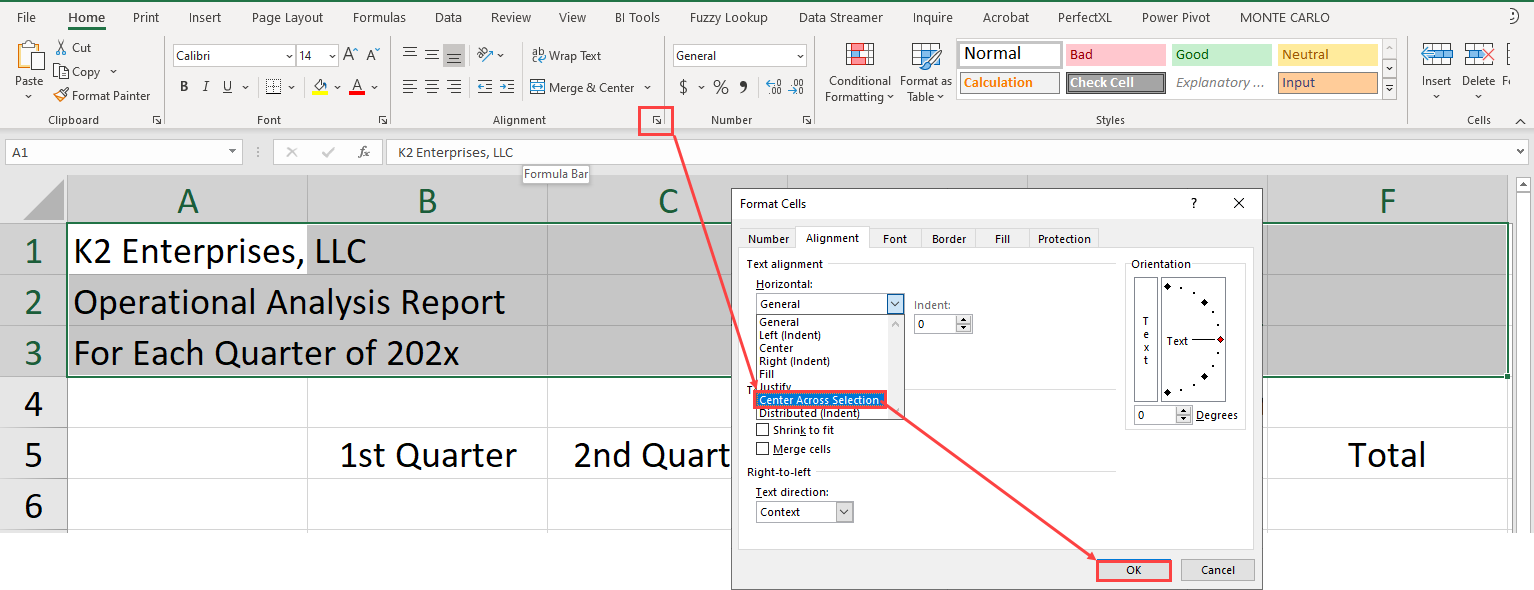
Task: Expand the Name Box dropdown
Action: (x=233, y=152)
